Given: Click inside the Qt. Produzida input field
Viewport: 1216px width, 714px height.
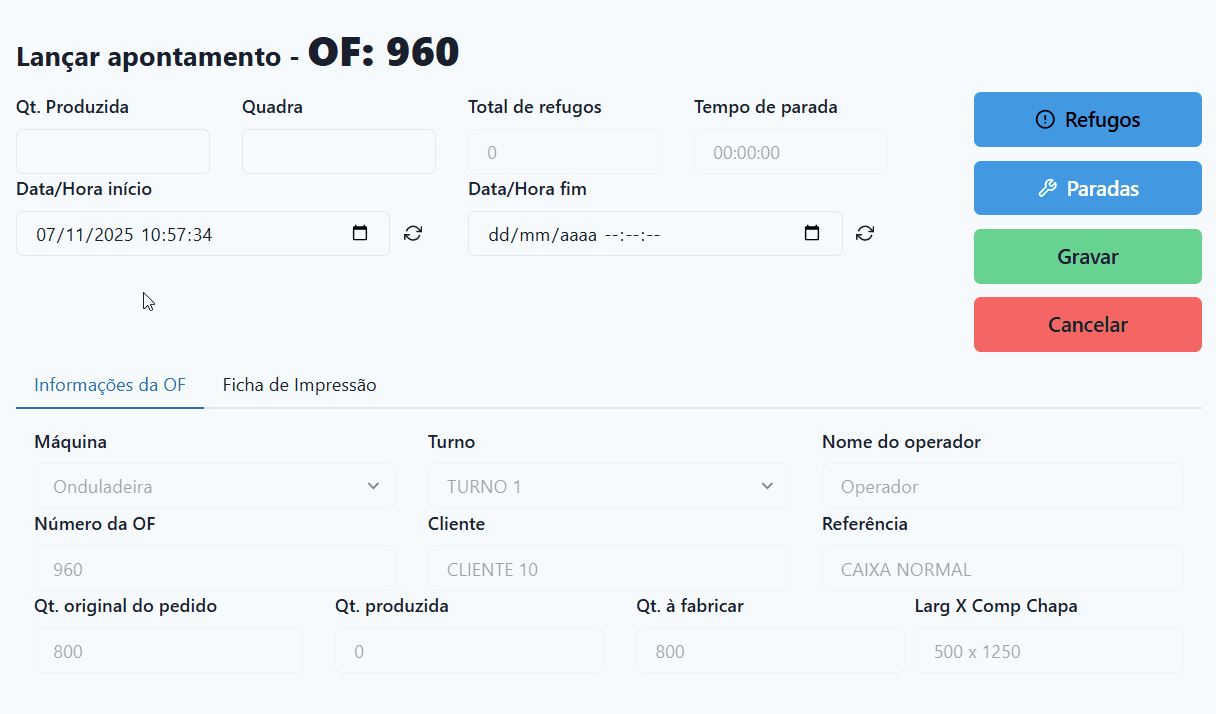Looking at the screenshot, I should [x=112, y=151].
